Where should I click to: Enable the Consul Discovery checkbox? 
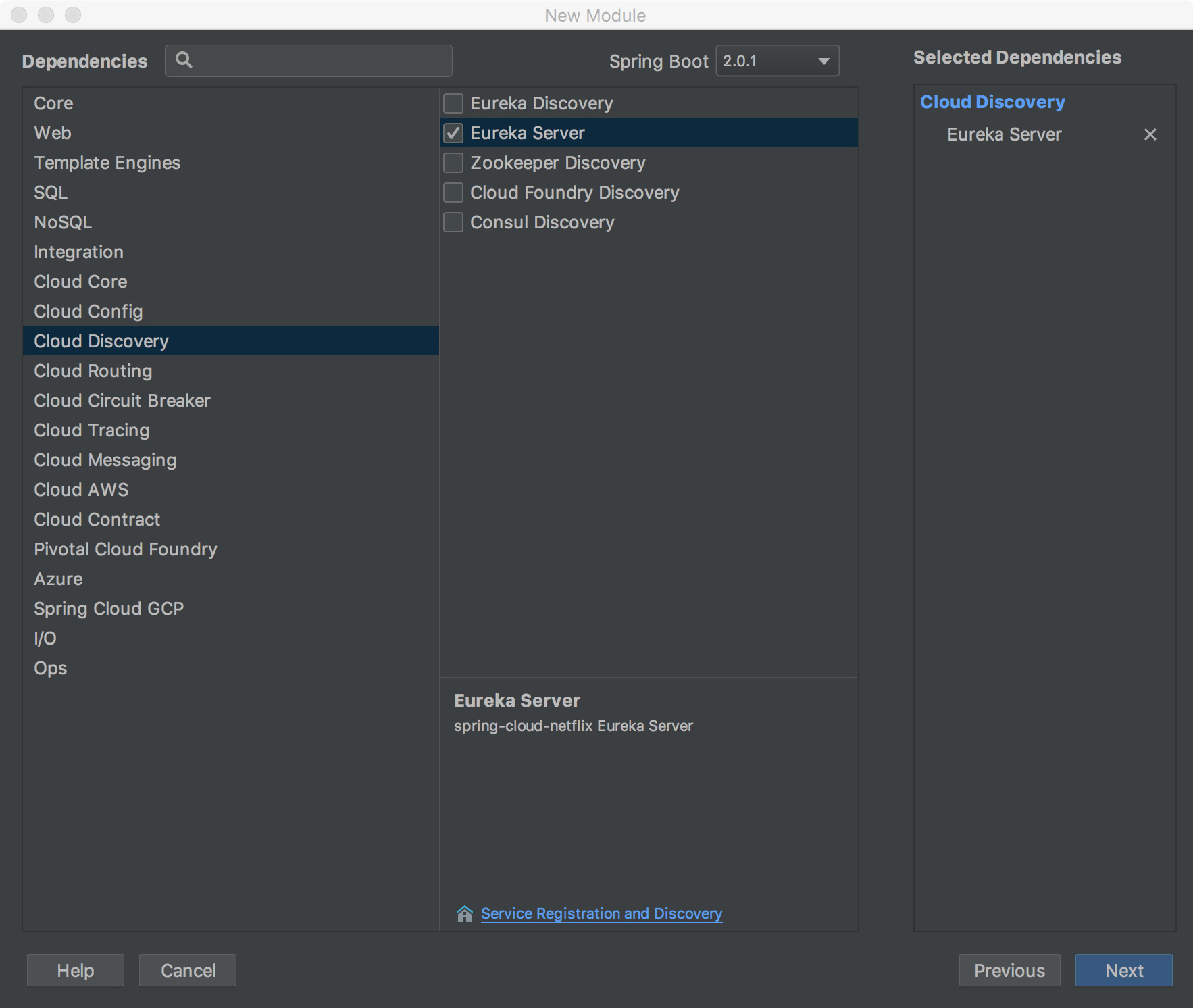coord(453,222)
